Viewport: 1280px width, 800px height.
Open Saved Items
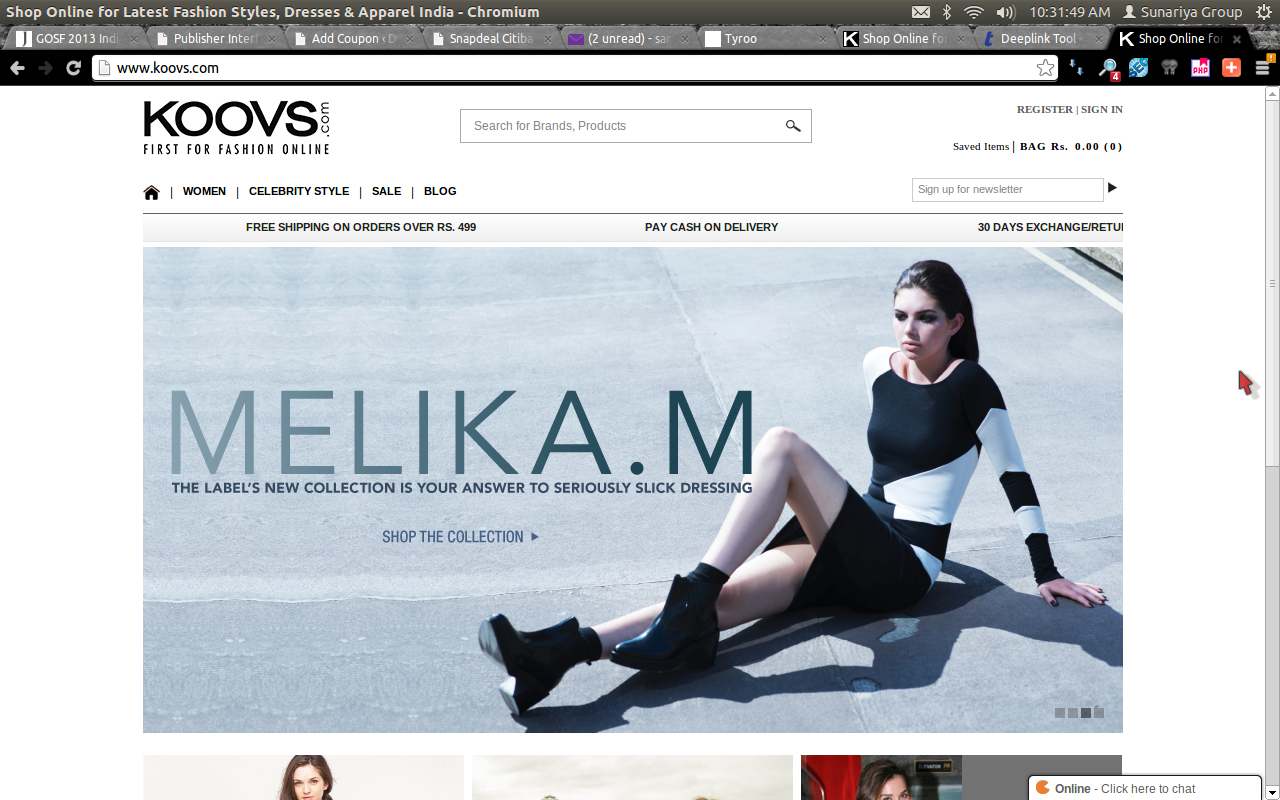[980, 146]
